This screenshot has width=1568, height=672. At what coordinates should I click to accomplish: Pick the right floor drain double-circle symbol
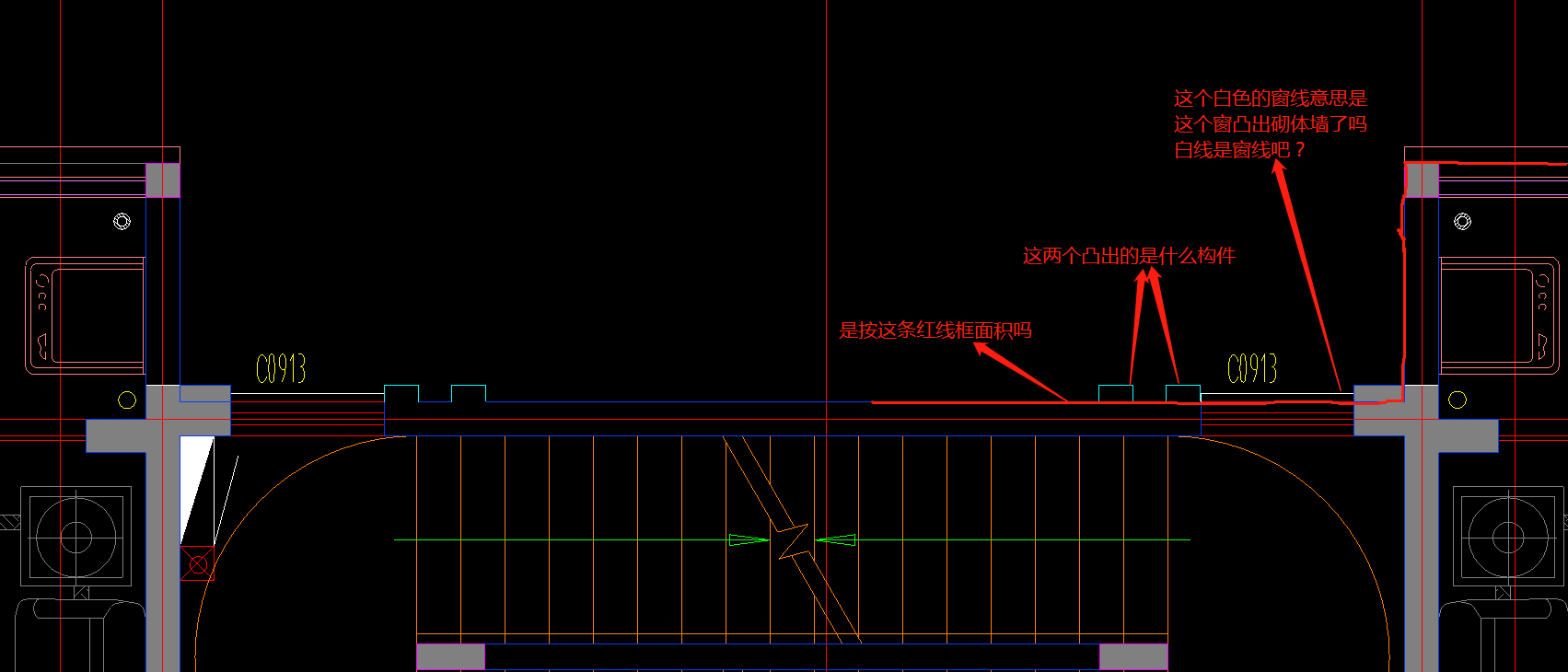[1462, 221]
